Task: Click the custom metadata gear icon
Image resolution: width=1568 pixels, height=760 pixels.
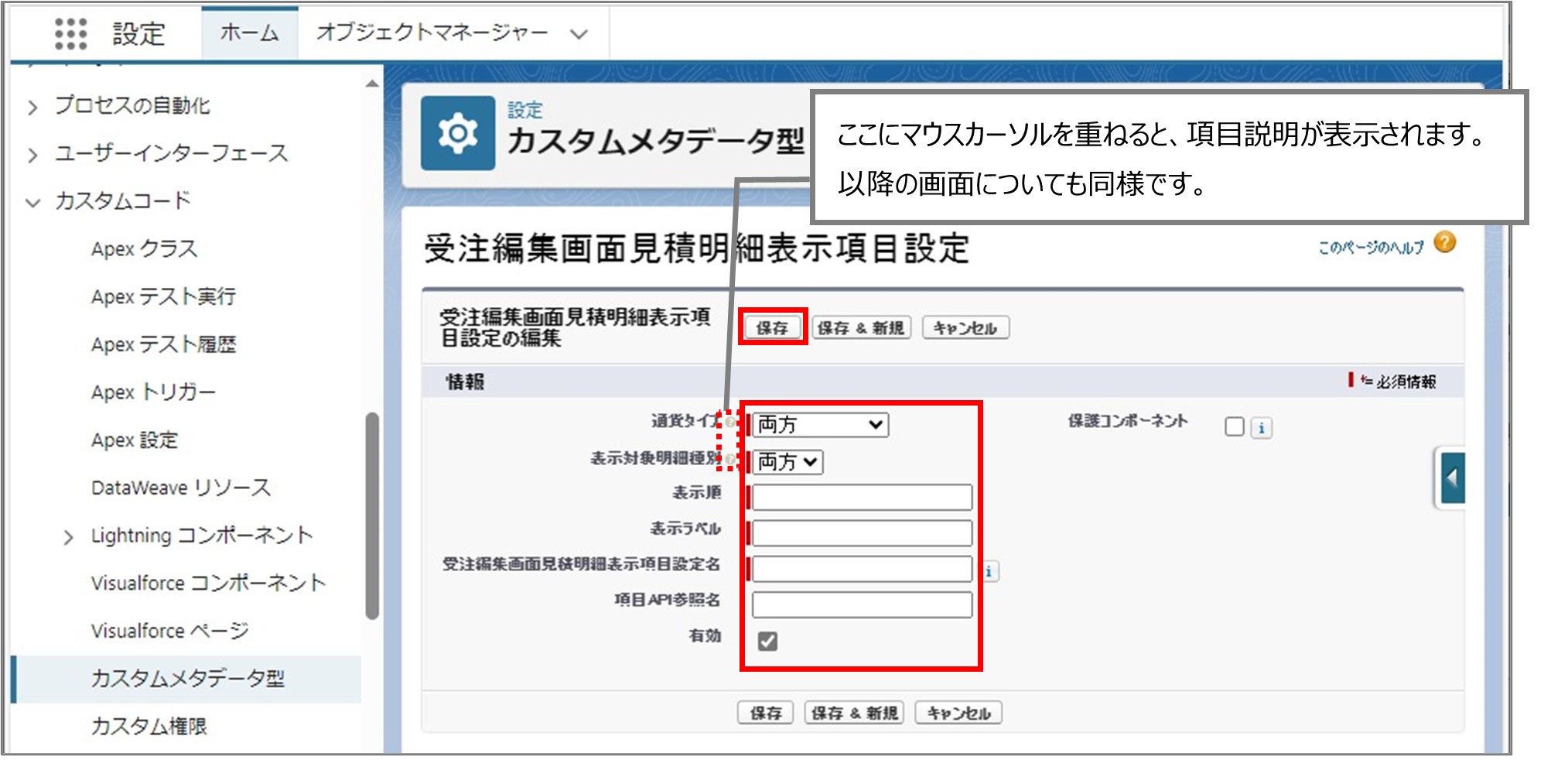Action: click(458, 133)
